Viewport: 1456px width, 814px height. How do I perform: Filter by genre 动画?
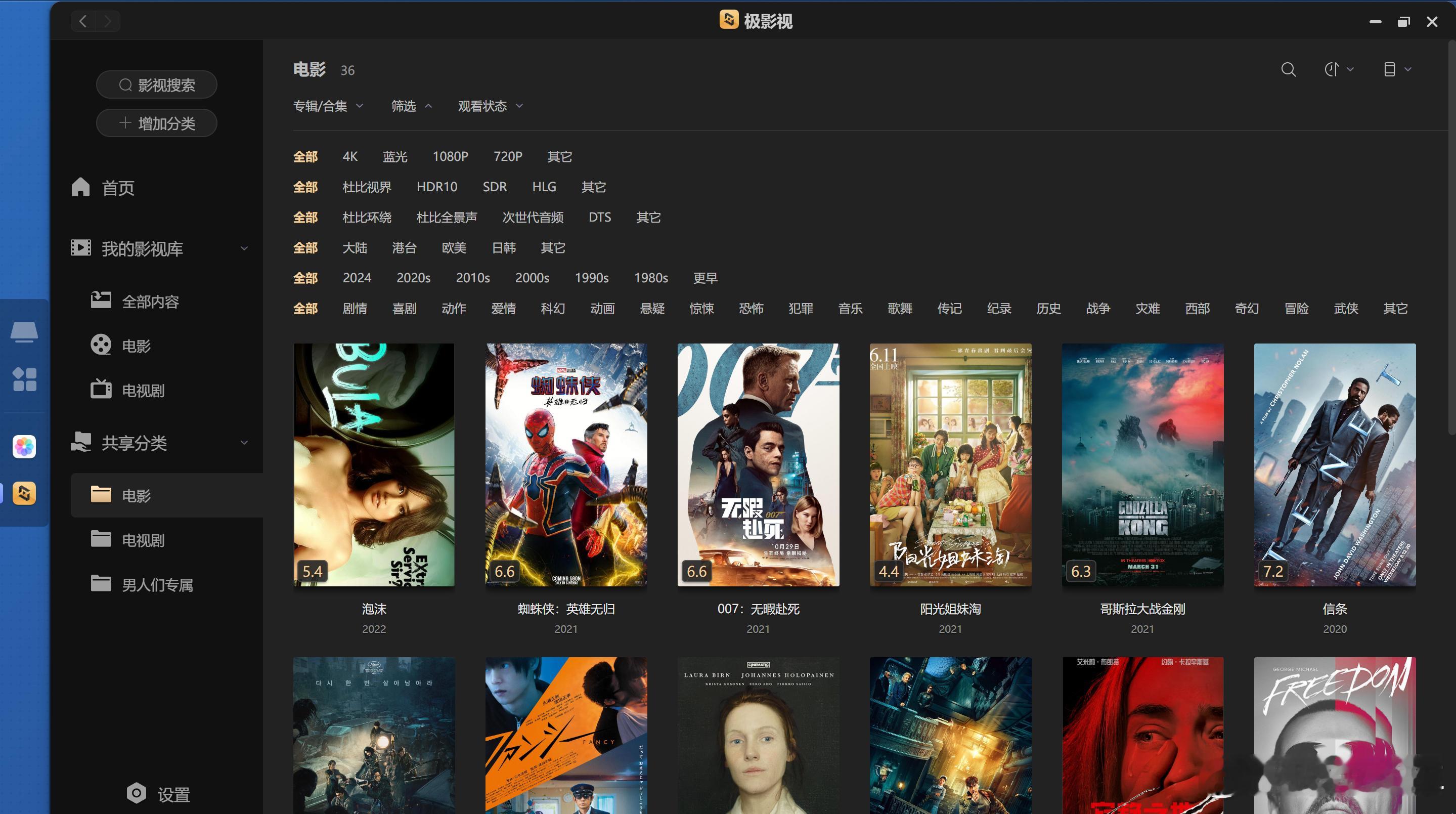coord(602,309)
